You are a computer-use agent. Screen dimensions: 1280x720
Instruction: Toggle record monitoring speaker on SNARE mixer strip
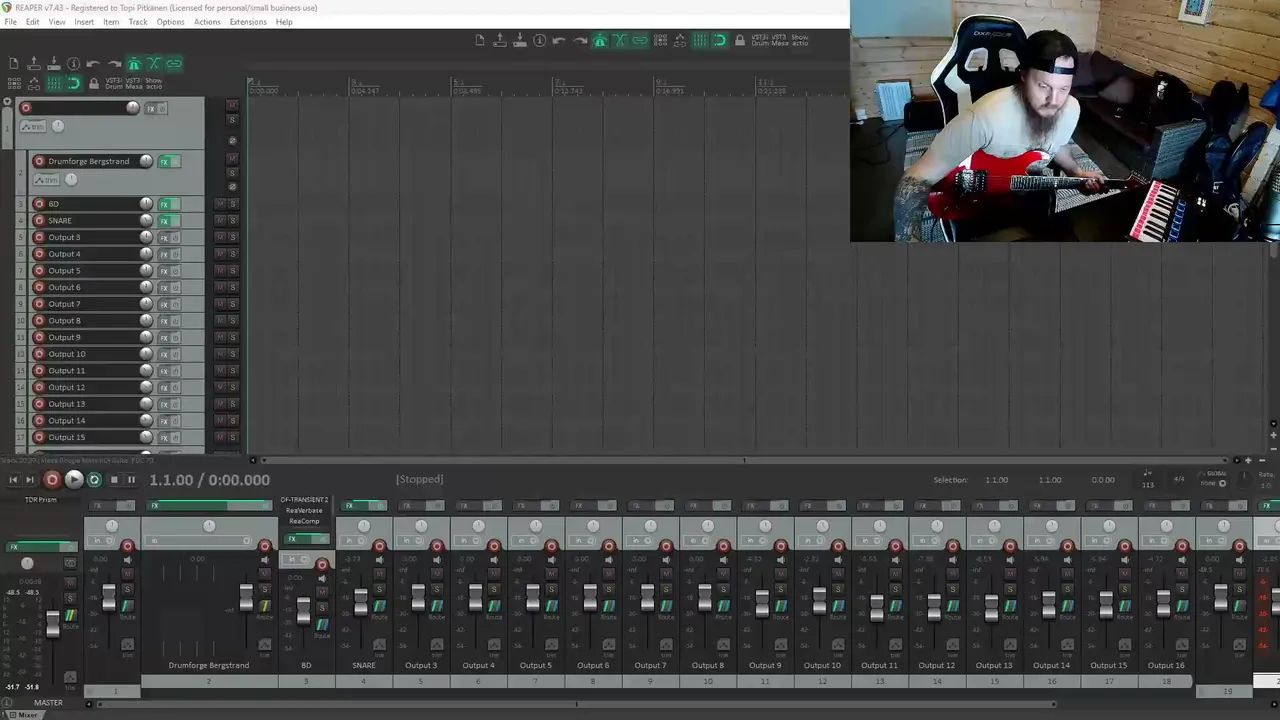click(x=380, y=560)
